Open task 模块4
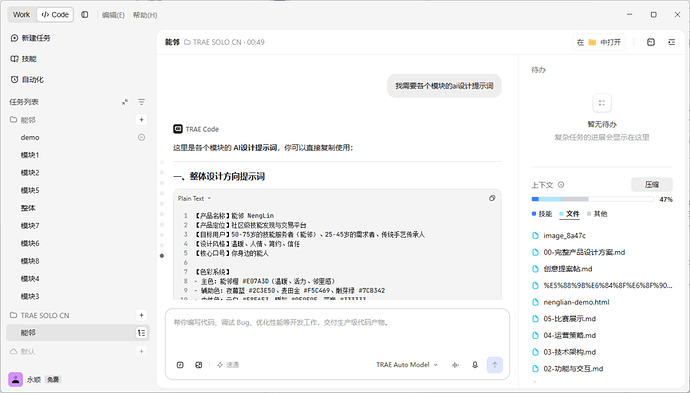The image size is (690, 393). (30, 279)
